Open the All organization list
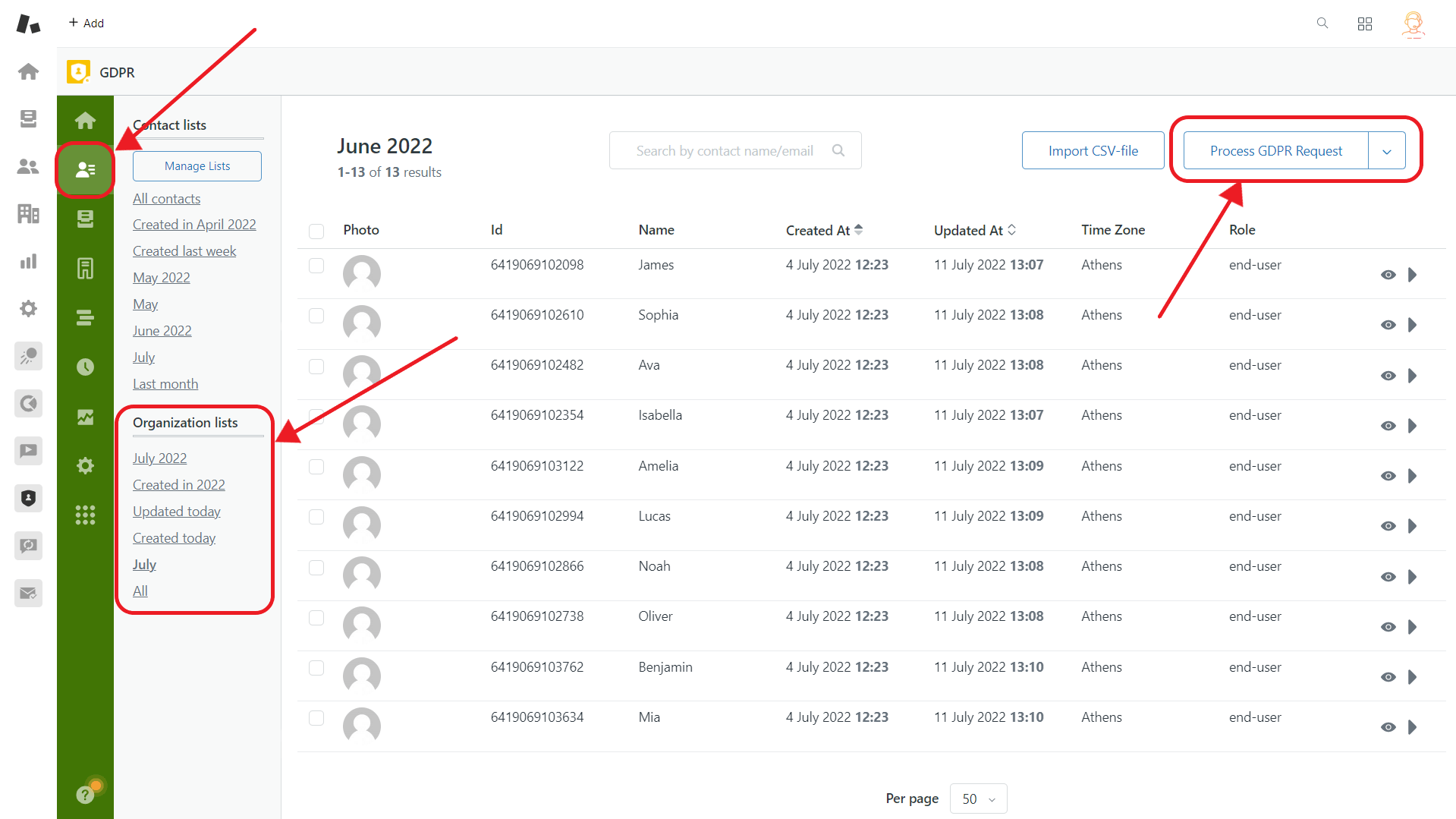The width and height of the screenshot is (1456, 819). pyautogui.click(x=140, y=591)
